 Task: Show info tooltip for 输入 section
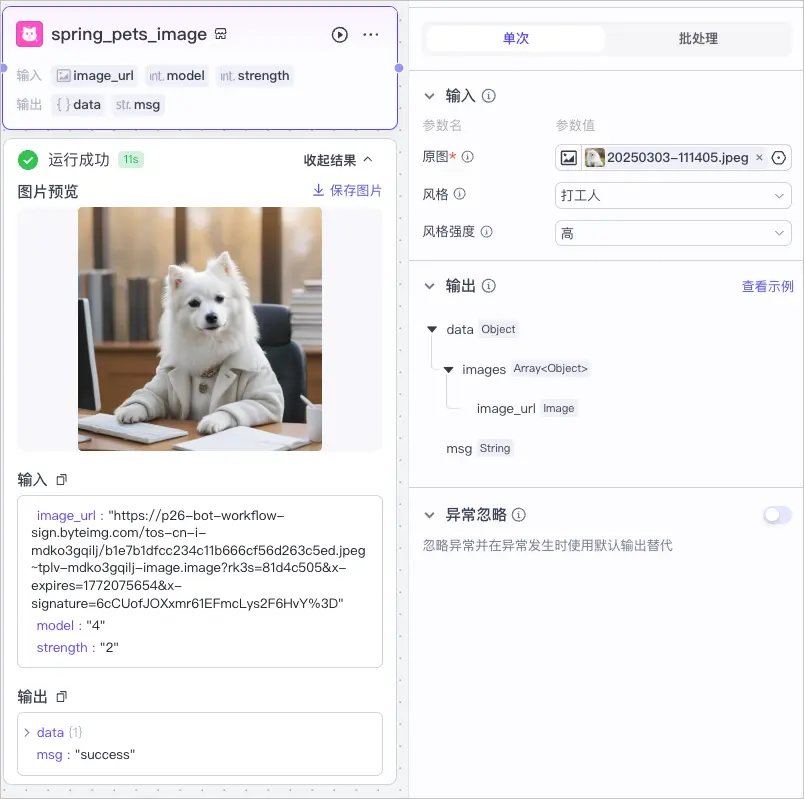click(489, 96)
